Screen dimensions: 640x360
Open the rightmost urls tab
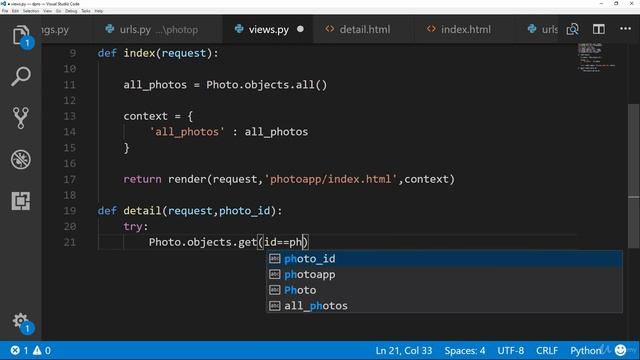(x=542, y=29)
